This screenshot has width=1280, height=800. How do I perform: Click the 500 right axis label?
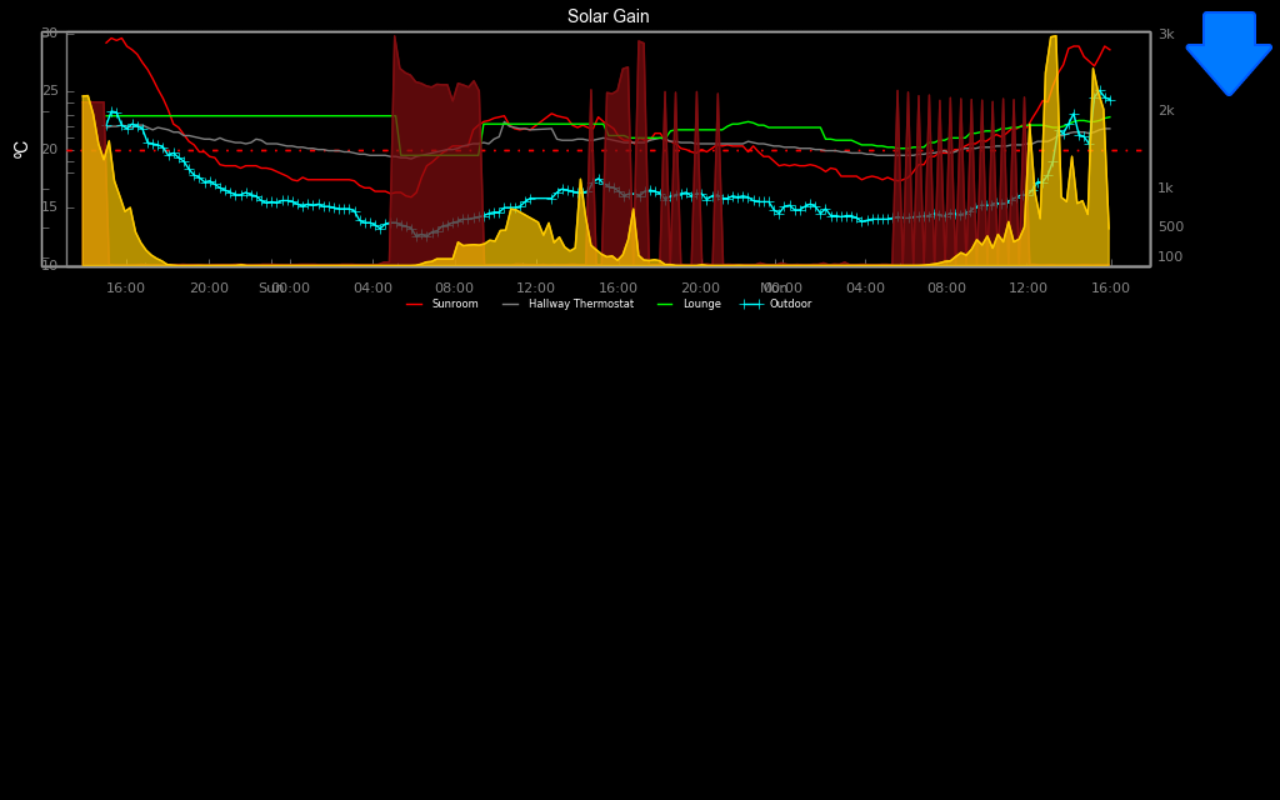pyautogui.click(x=1171, y=226)
